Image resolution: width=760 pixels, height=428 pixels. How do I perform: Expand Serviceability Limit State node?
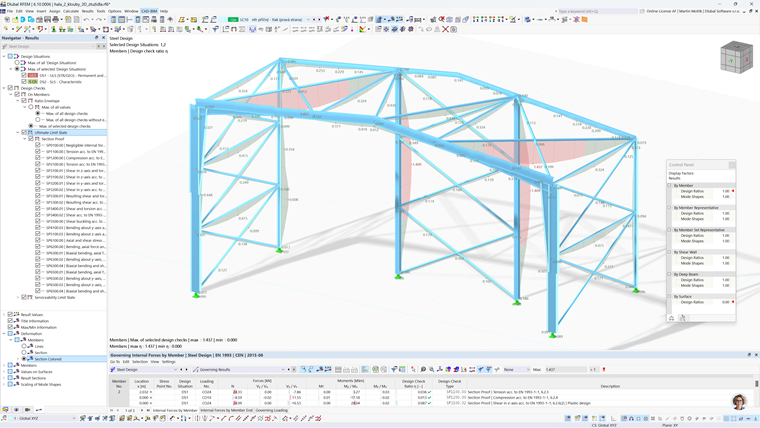tap(18, 297)
